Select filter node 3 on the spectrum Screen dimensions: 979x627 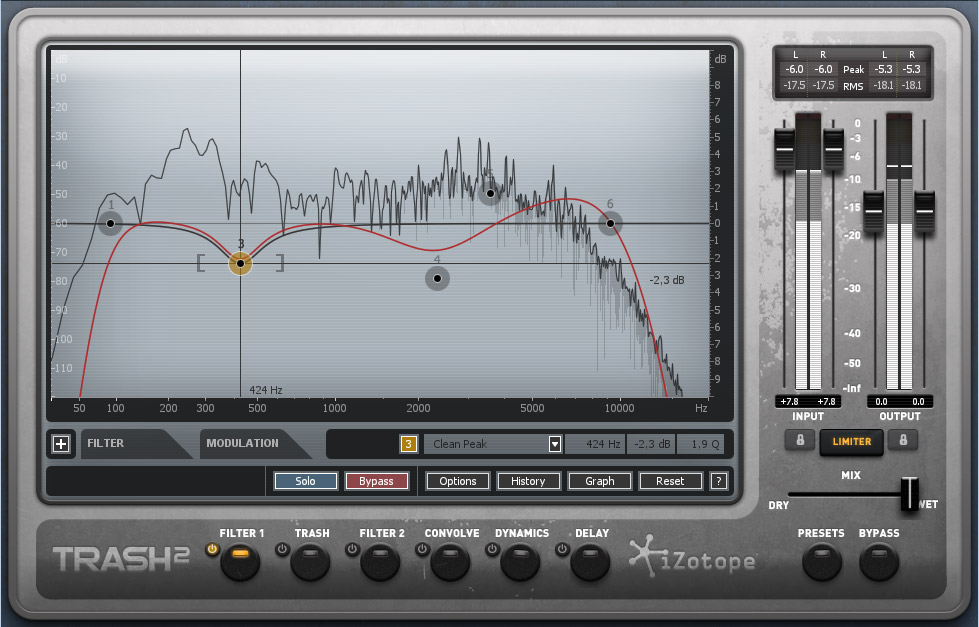click(x=239, y=263)
